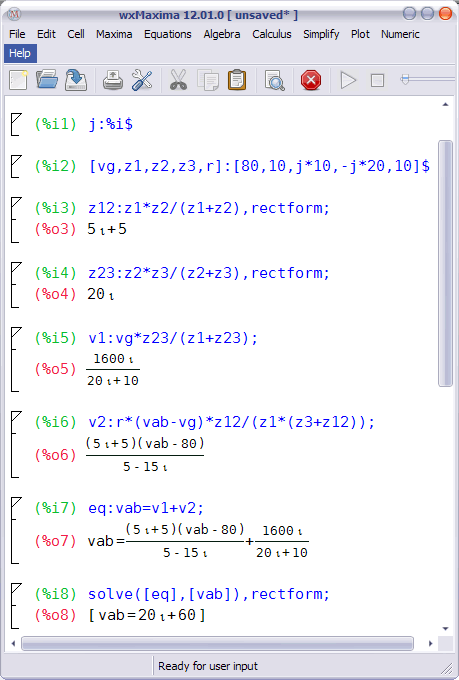The image size is (459, 680).
Task: Collapse the cell bracket of %i7
Action: (x=15, y=530)
